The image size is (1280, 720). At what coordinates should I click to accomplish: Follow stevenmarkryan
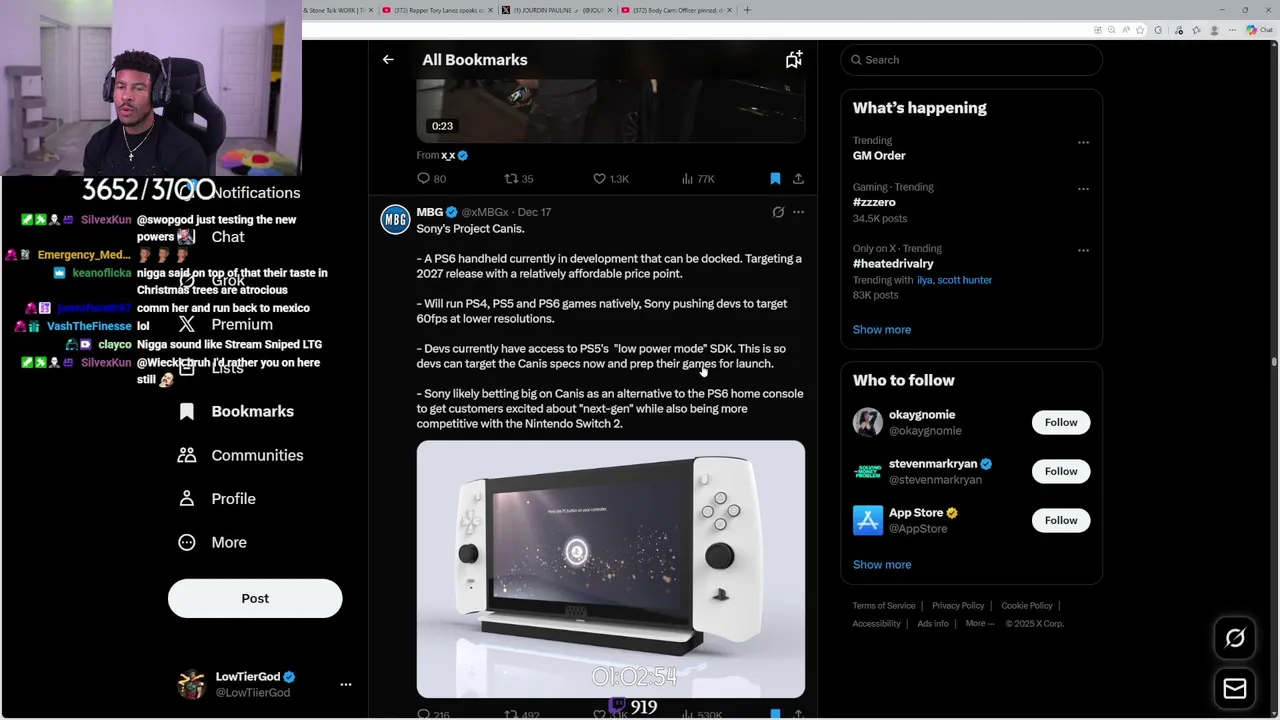(1061, 472)
